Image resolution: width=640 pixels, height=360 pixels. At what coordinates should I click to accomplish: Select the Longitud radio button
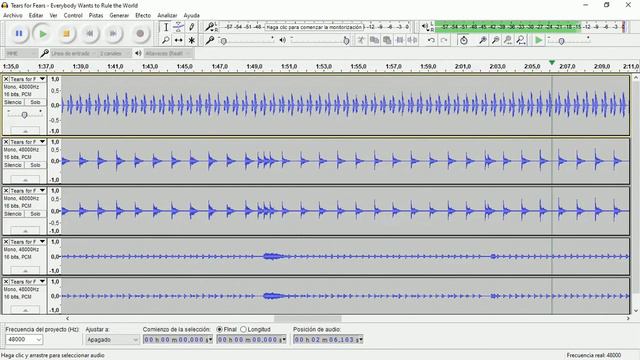(244, 329)
